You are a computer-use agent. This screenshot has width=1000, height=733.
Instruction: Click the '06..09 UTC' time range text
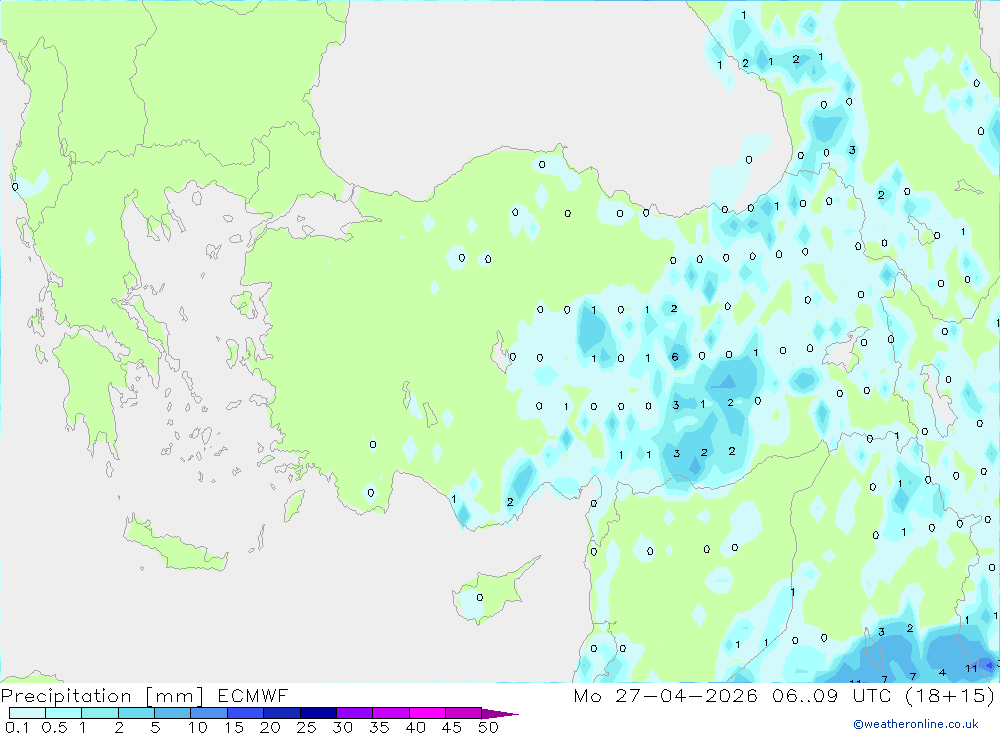(831, 695)
